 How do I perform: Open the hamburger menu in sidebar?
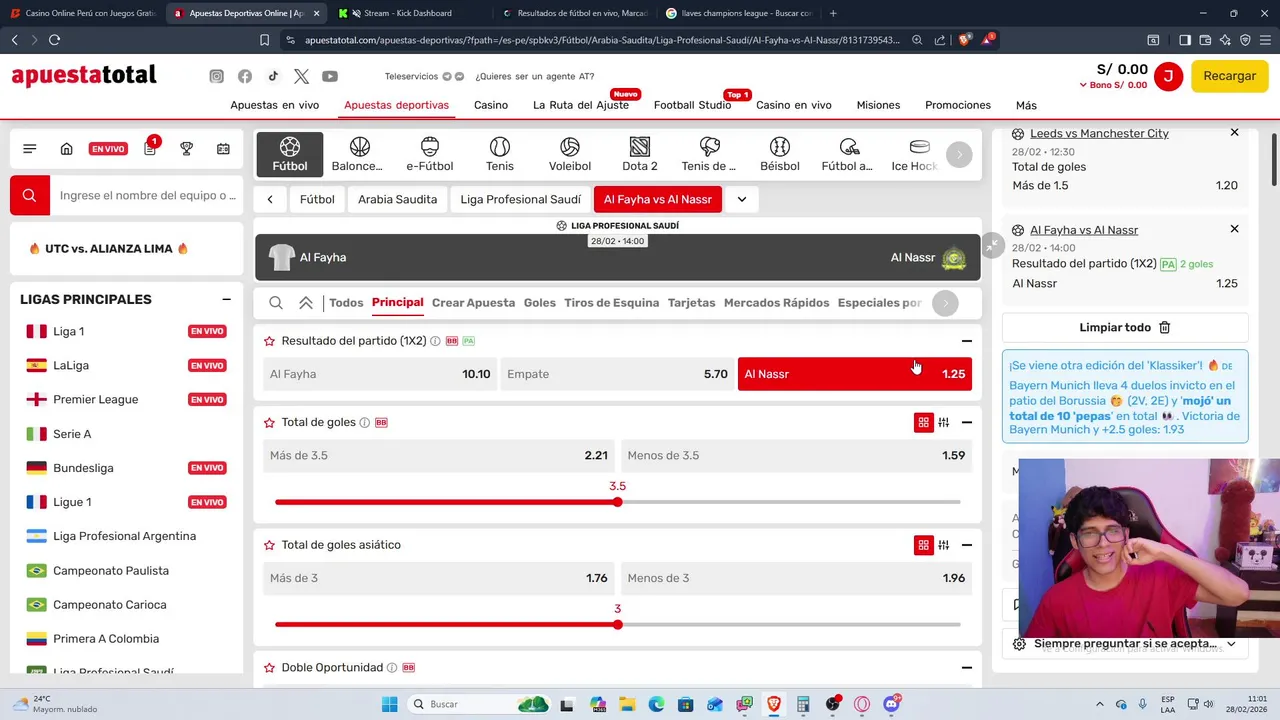30,149
